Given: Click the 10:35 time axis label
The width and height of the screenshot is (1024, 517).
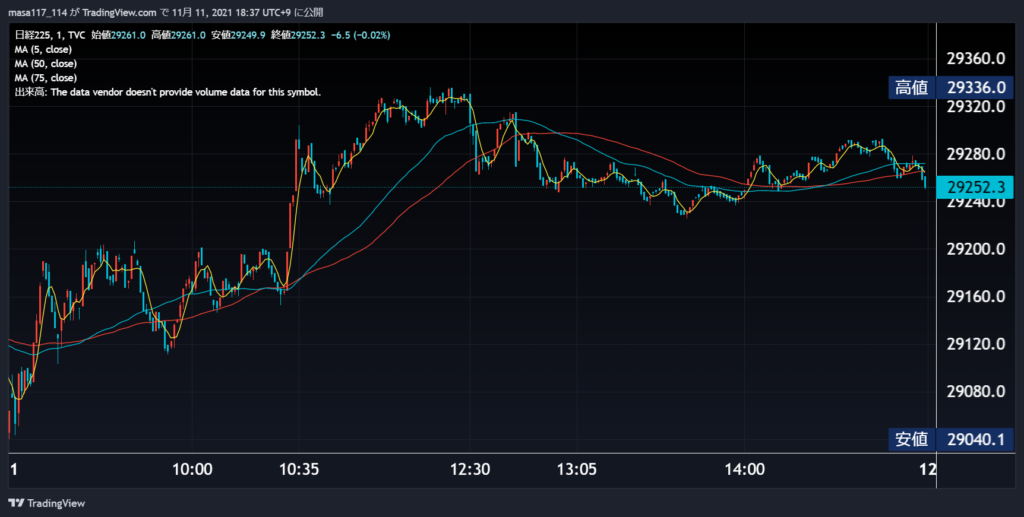Looking at the screenshot, I should click(x=299, y=469).
